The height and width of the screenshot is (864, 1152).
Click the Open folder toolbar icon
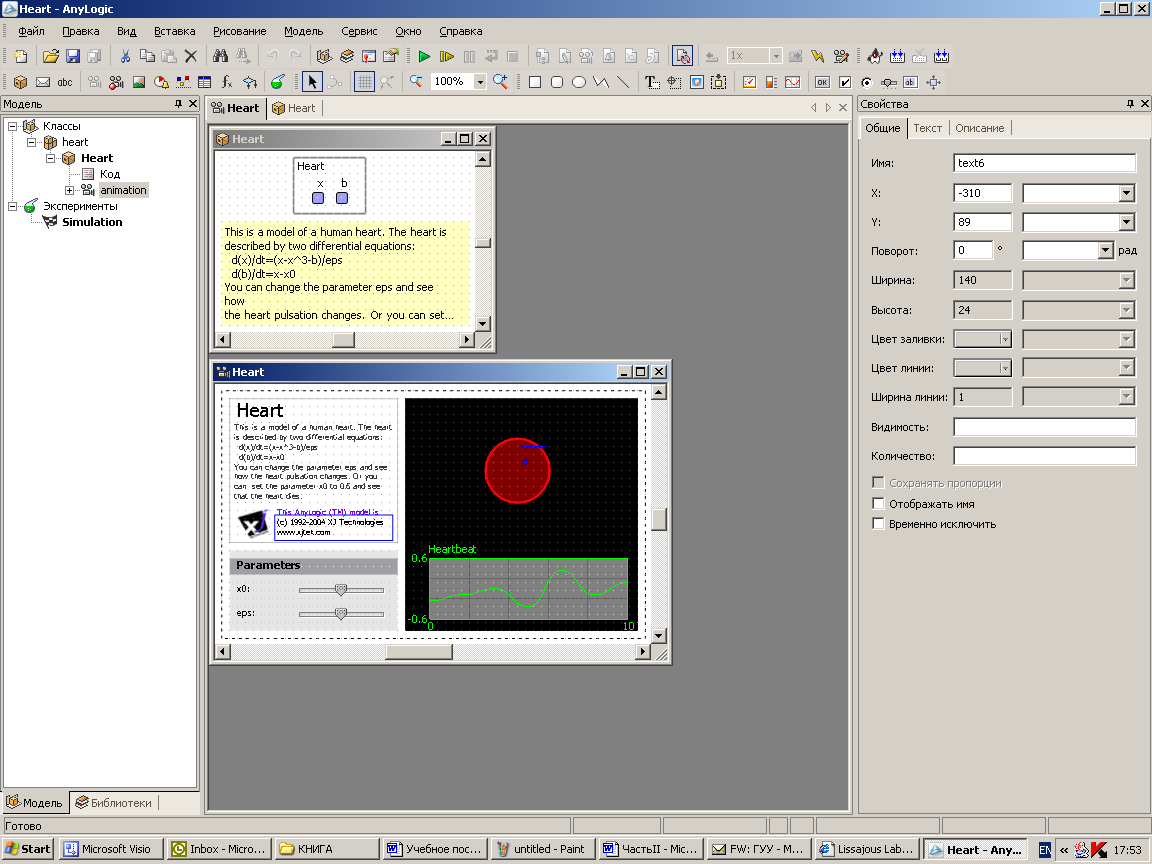coord(50,56)
